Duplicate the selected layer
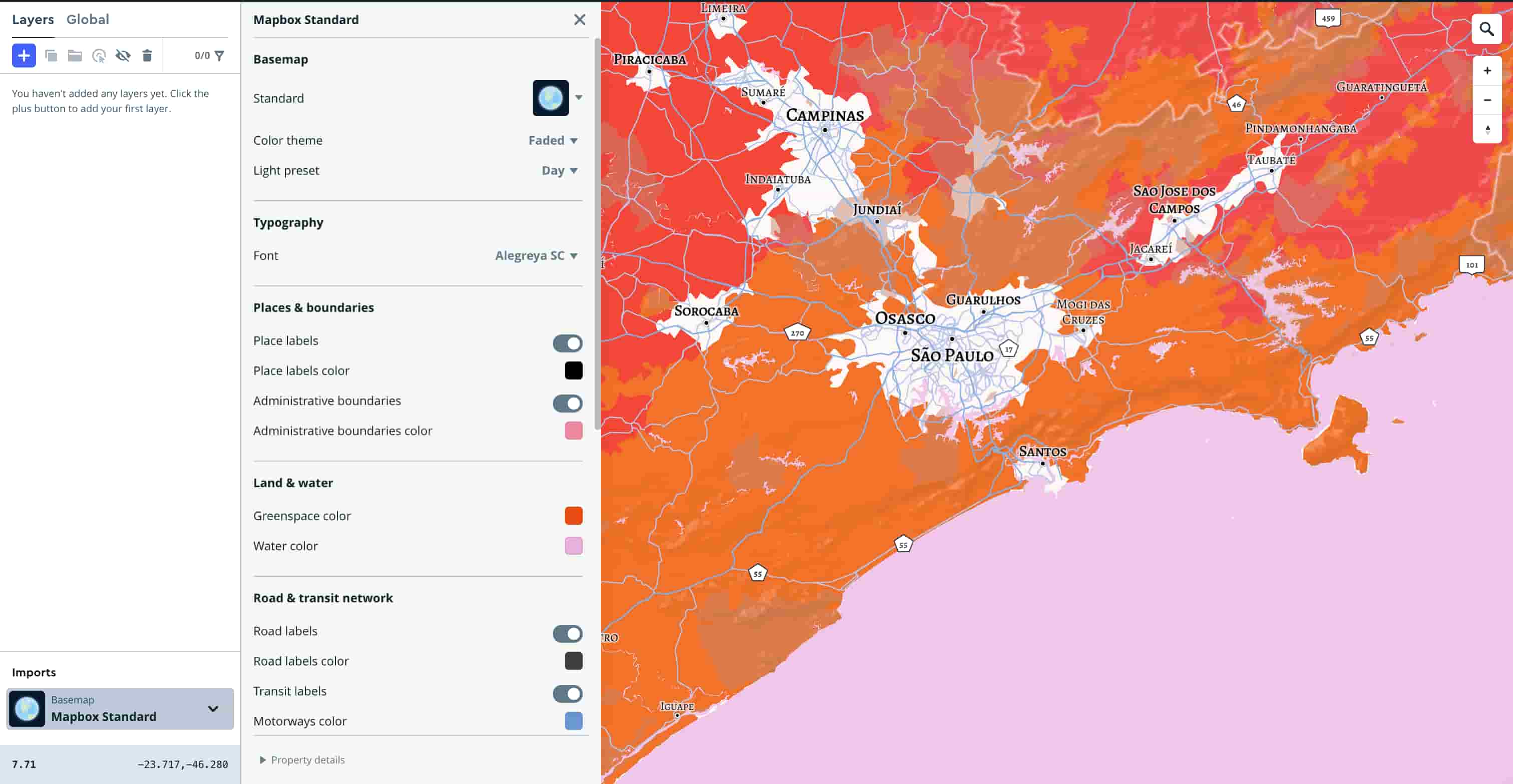The width and height of the screenshot is (1513, 784). (52, 55)
